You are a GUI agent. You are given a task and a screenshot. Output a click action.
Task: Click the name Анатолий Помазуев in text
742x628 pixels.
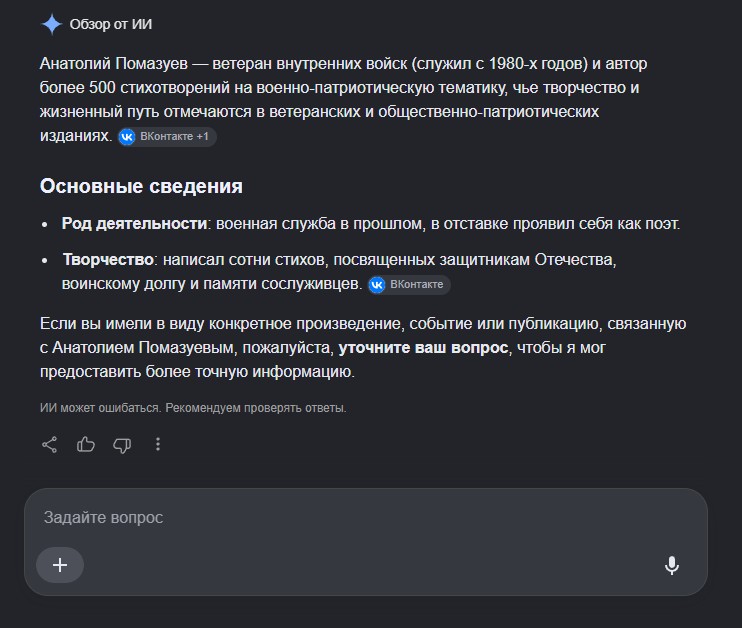coord(114,63)
